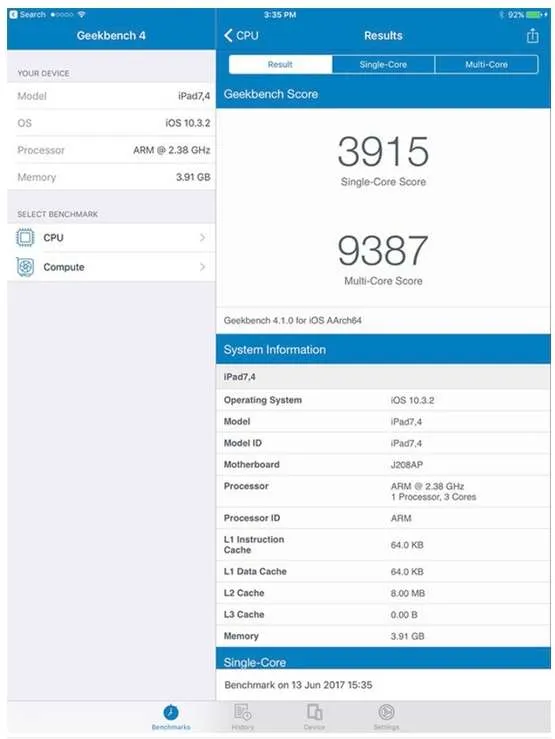Select the Processor row in System Information
Viewport: 555px width, 739px height.
[383, 491]
